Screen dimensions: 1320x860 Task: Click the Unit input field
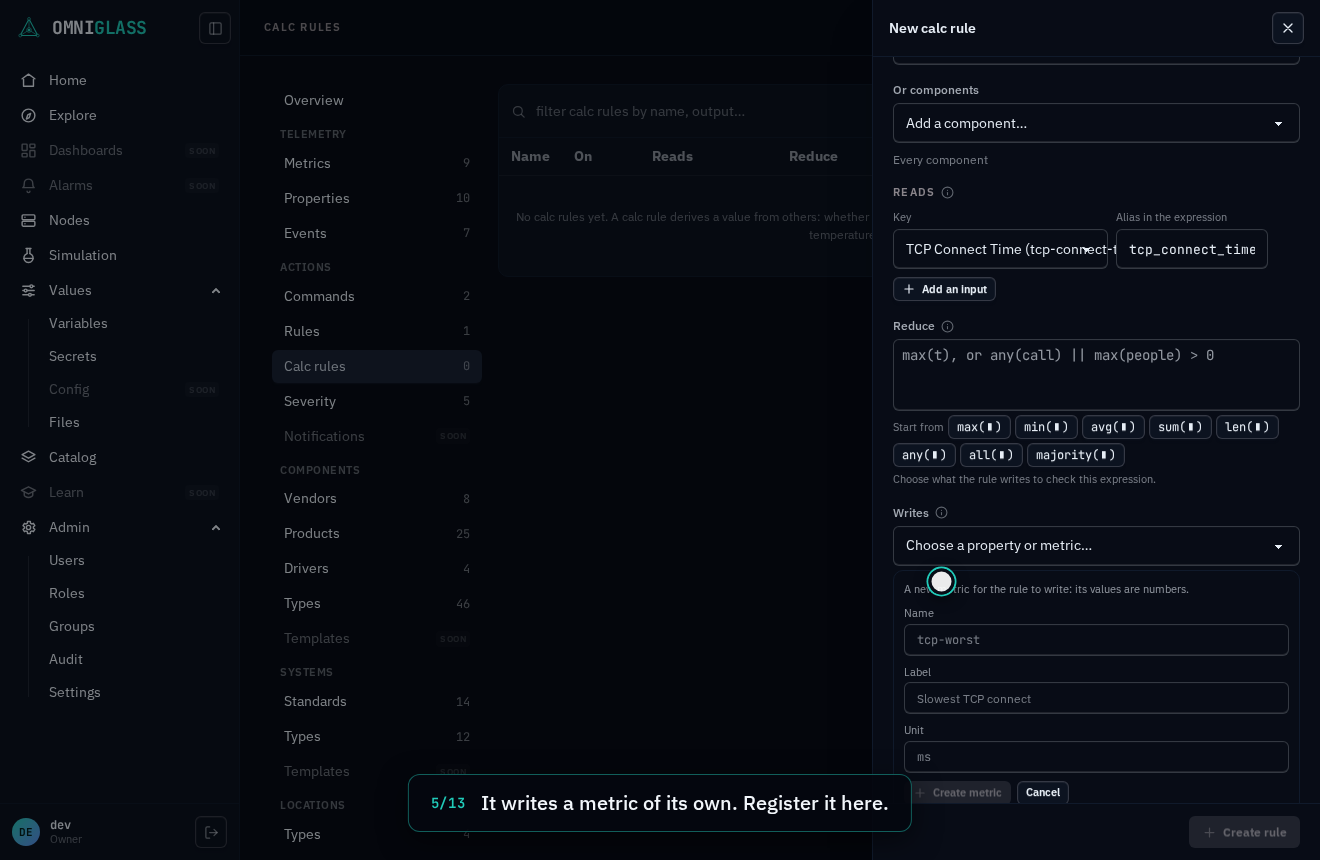[x=1096, y=757]
